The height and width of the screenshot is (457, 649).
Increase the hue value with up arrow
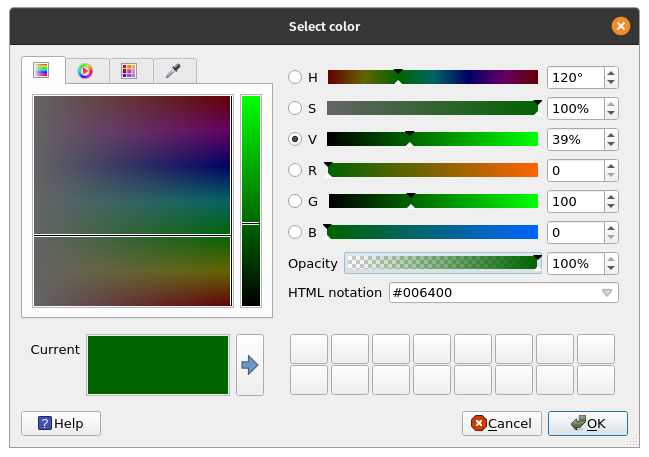tap(611, 72)
